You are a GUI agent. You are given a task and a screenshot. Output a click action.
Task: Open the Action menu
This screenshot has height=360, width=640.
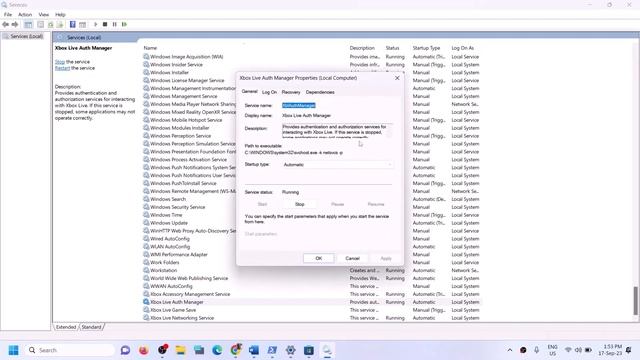click(25, 14)
